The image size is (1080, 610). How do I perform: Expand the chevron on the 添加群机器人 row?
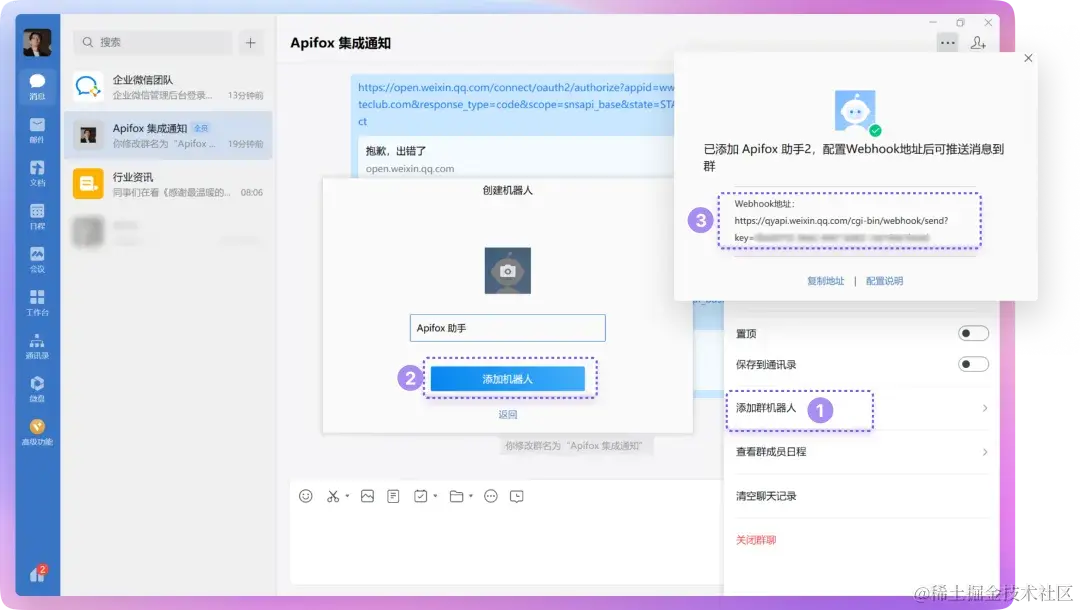pos(985,408)
